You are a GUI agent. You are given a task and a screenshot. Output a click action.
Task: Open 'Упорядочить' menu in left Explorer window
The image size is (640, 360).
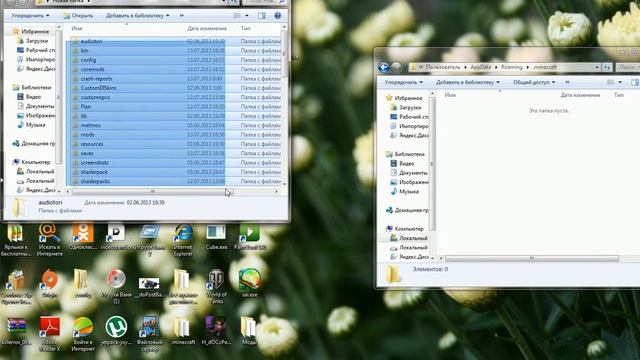(x=30, y=16)
